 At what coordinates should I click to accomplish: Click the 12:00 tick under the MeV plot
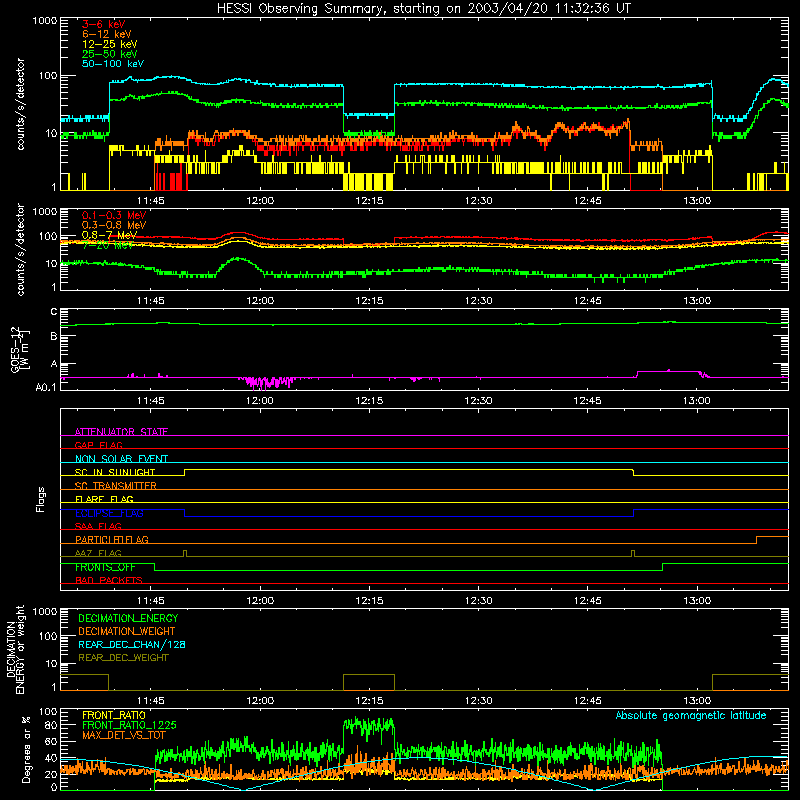pyautogui.click(x=260, y=301)
